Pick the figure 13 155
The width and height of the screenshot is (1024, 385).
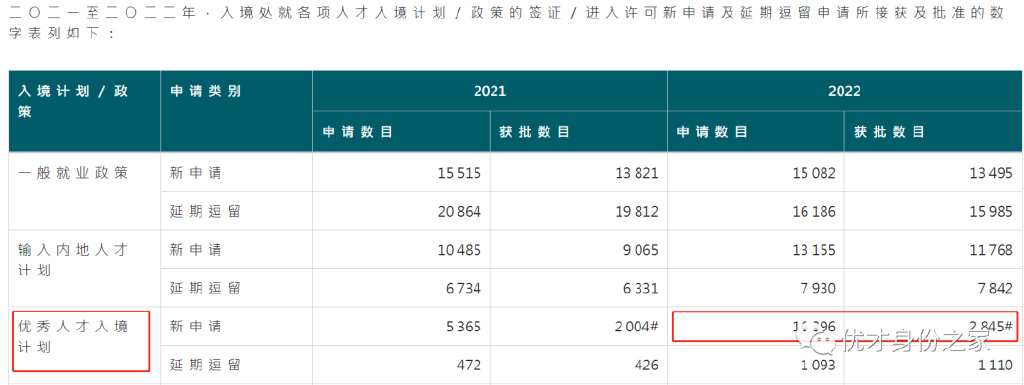pos(814,249)
